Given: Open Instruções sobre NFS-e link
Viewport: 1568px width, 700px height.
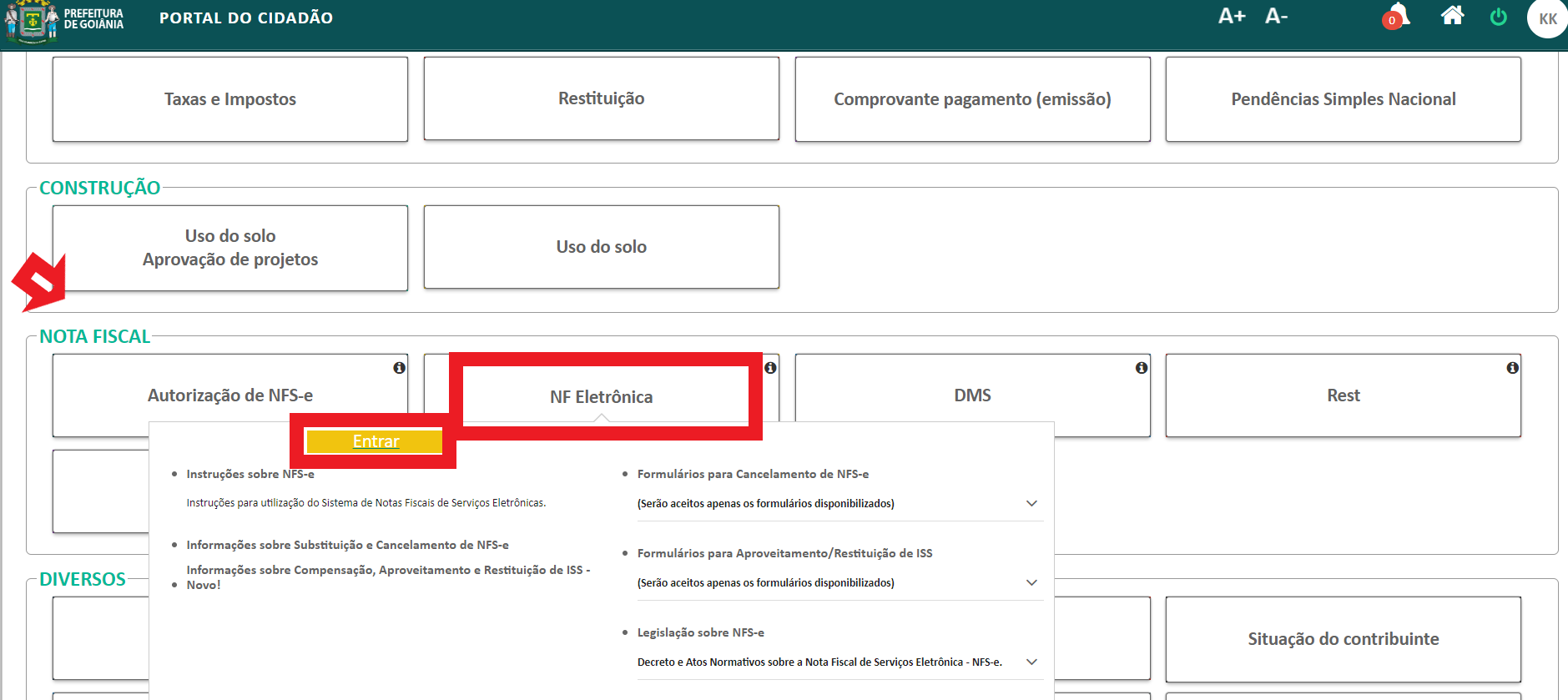Looking at the screenshot, I should pyautogui.click(x=250, y=474).
